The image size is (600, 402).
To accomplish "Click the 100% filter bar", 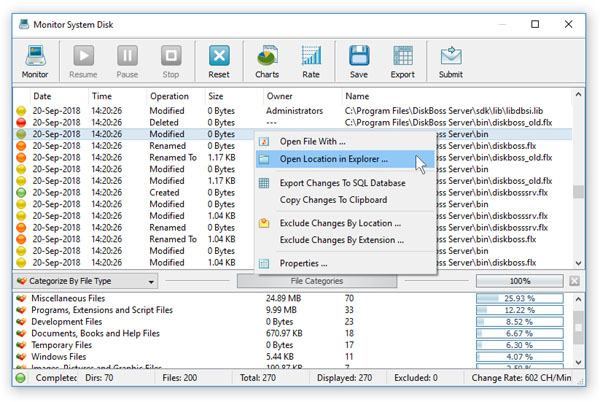I will click(x=520, y=281).
